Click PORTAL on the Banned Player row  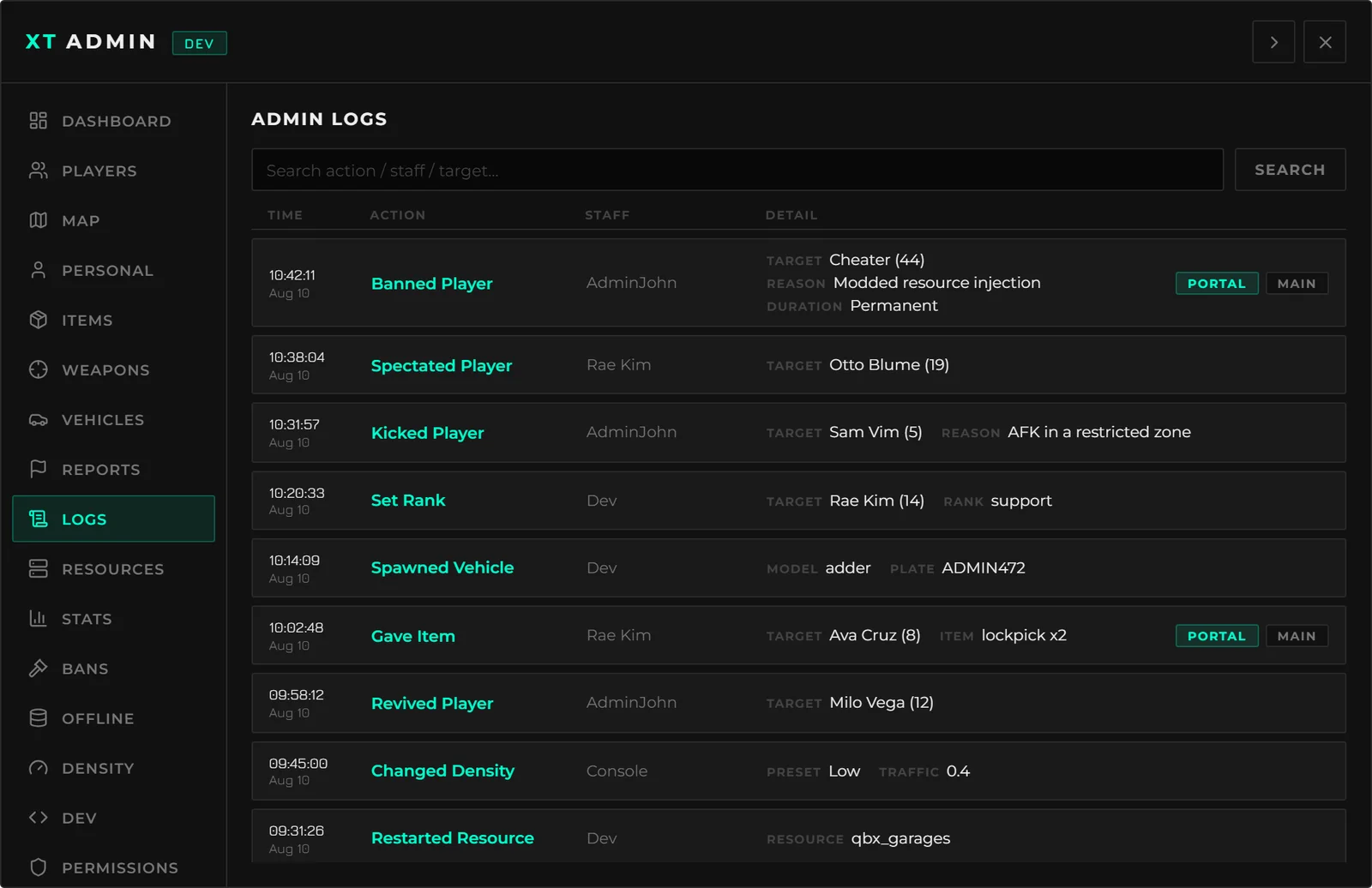pyautogui.click(x=1216, y=284)
